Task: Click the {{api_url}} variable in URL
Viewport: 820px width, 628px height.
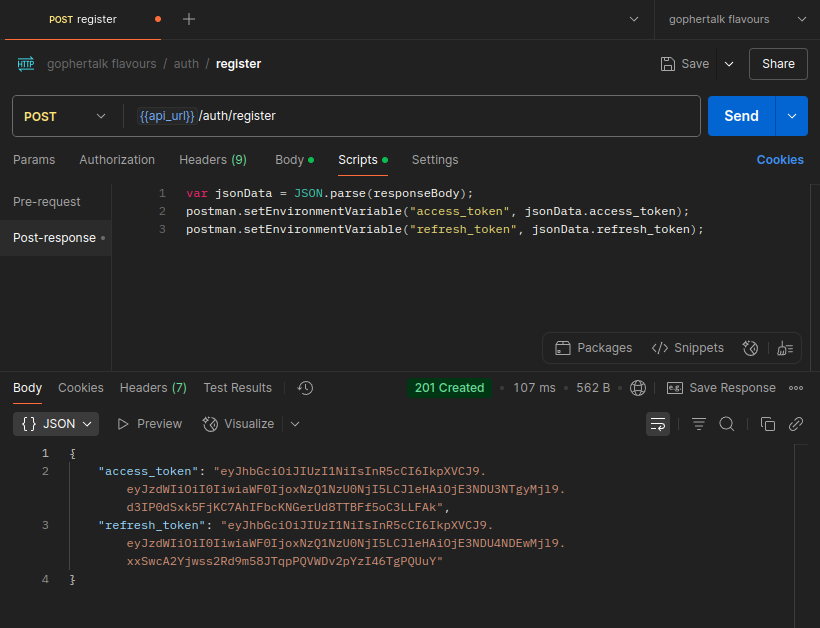Action: coord(167,116)
